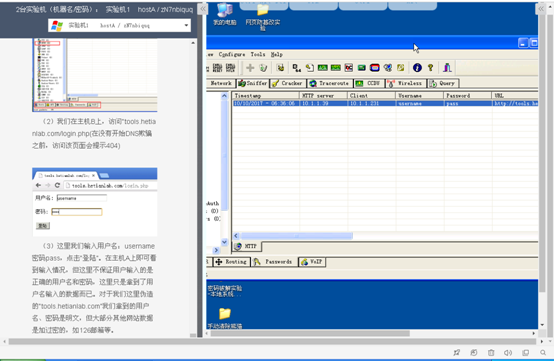This screenshot has height=361, width=554.
Task: Open the Tools menu
Action: (258, 54)
